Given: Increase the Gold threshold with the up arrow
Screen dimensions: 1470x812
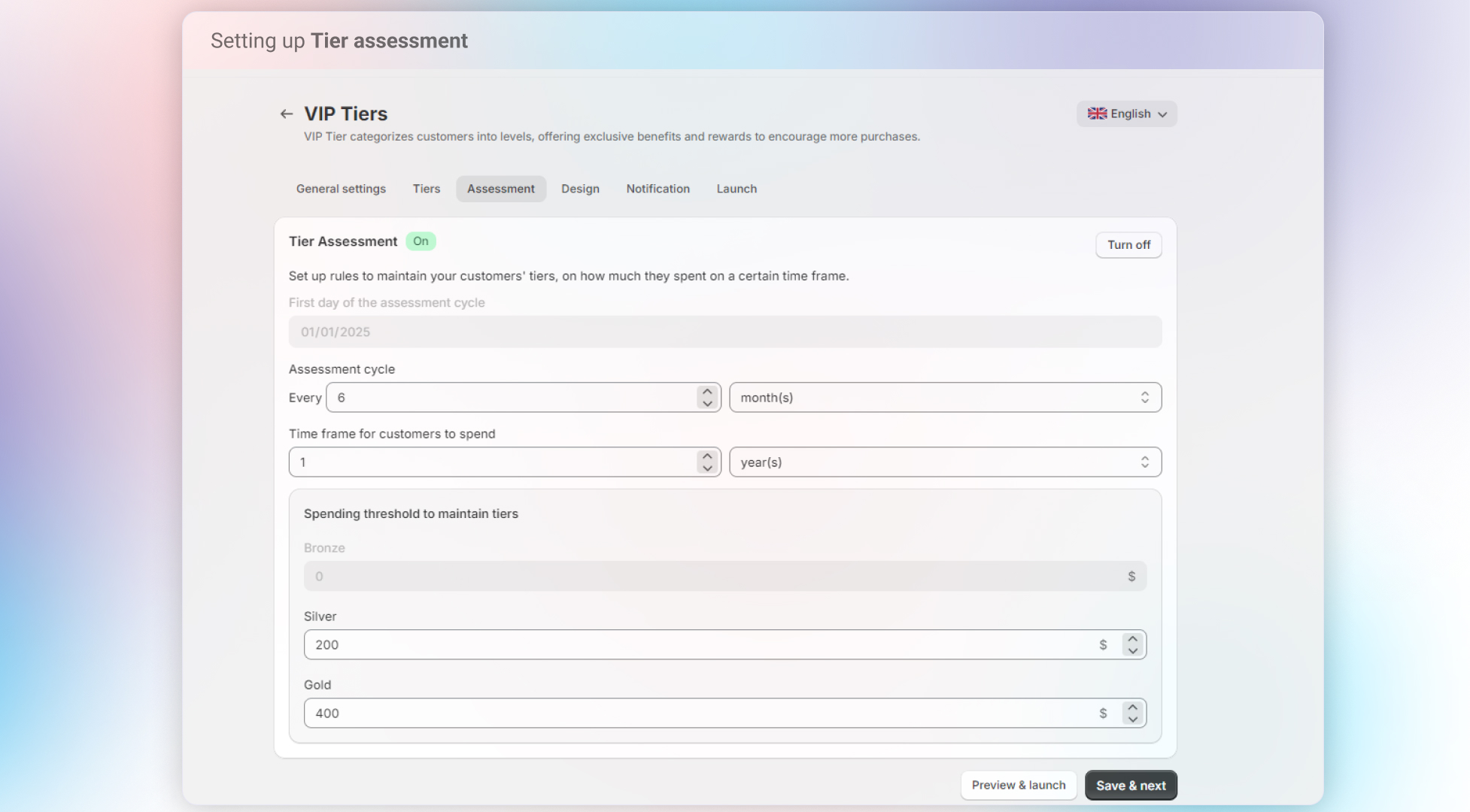Looking at the screenshot, I should (1132, 707).
